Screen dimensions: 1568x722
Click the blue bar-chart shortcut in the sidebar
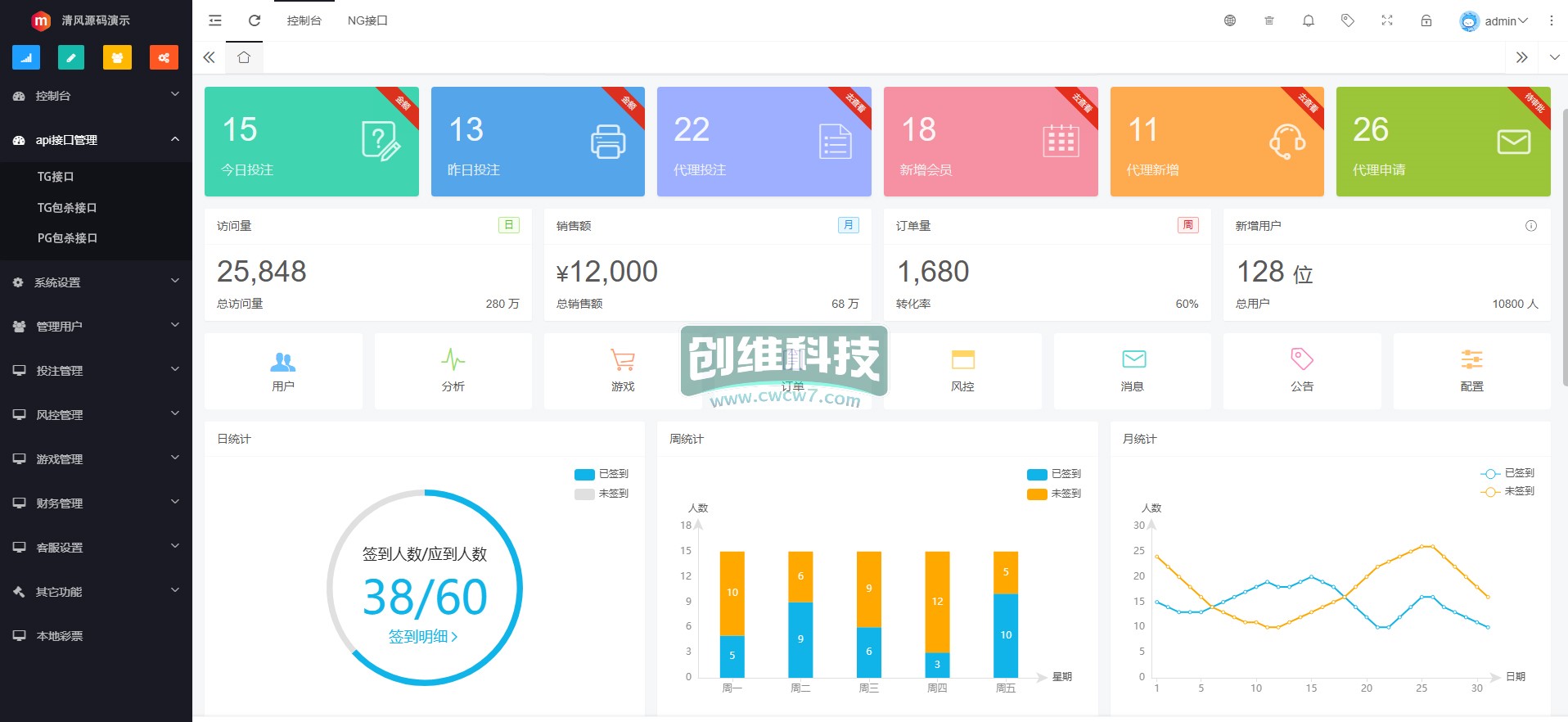click(26, 57)
